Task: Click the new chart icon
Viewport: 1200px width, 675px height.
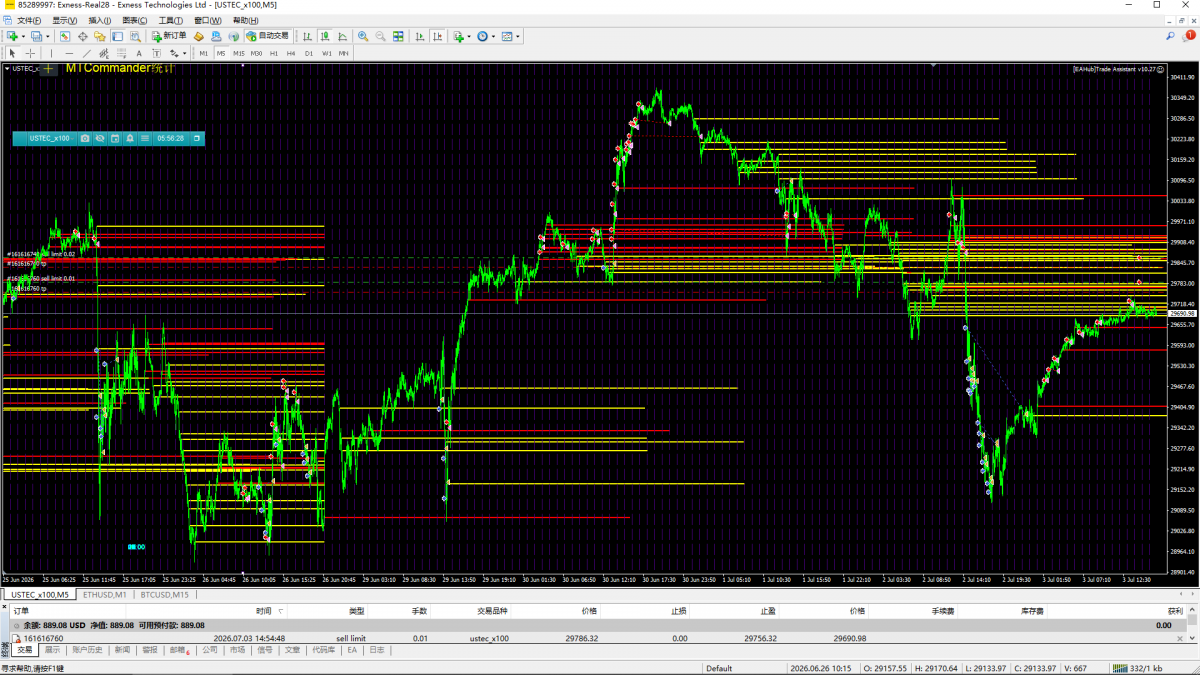Action: (x=11, y=36)
